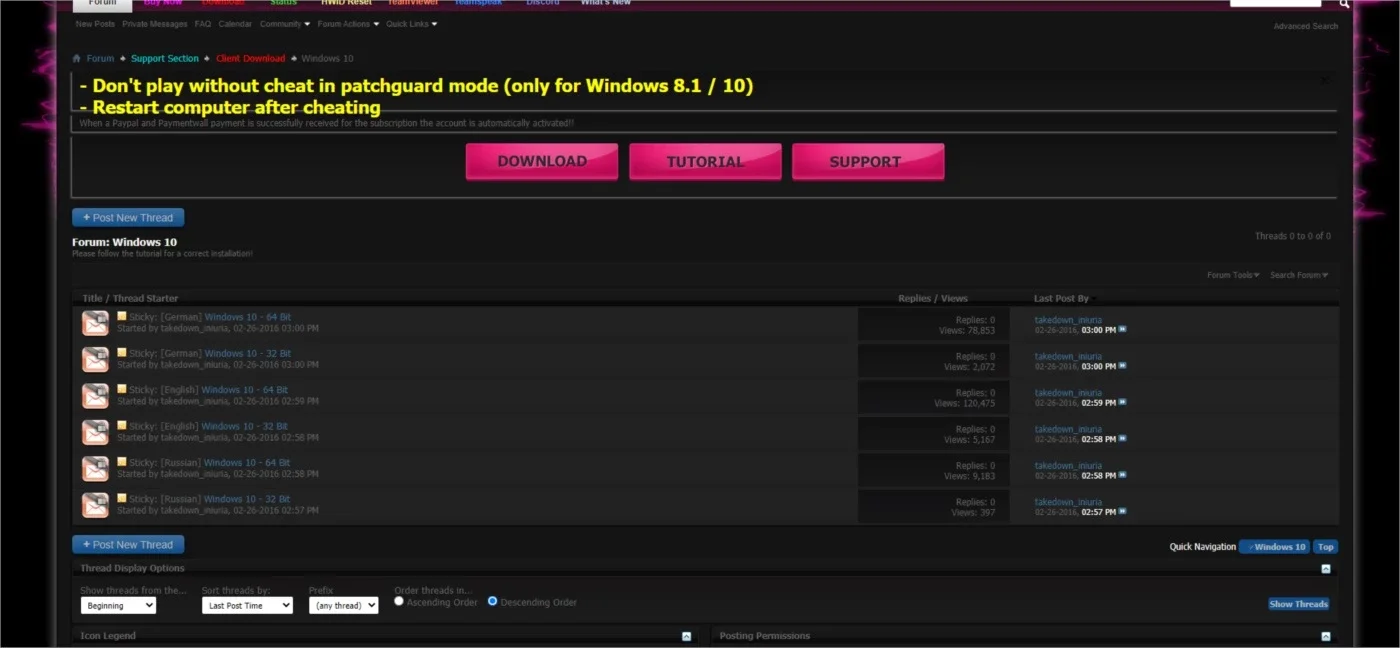Open thread [German] Windows 10 - 64 Bit

248,317
